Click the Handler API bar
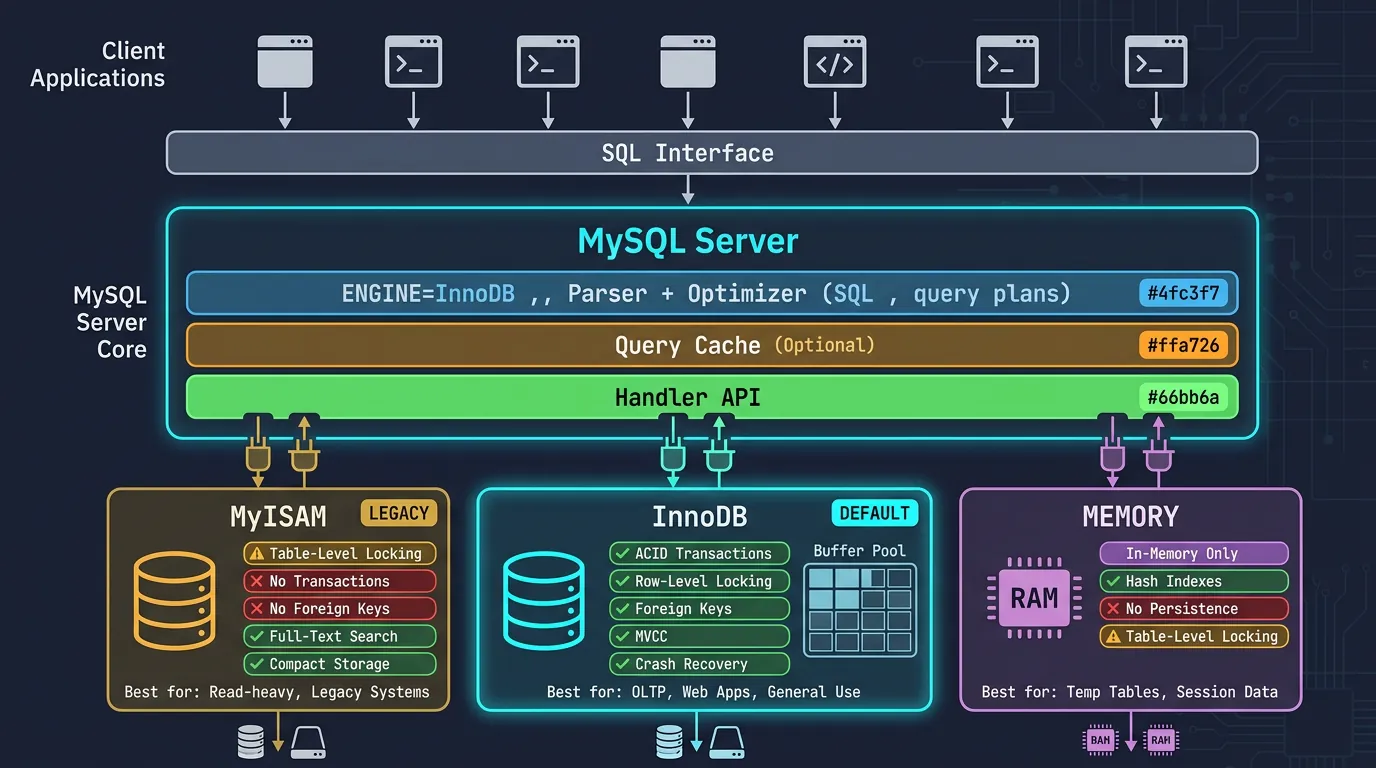1376x768 pixels. tap(688, 397)
